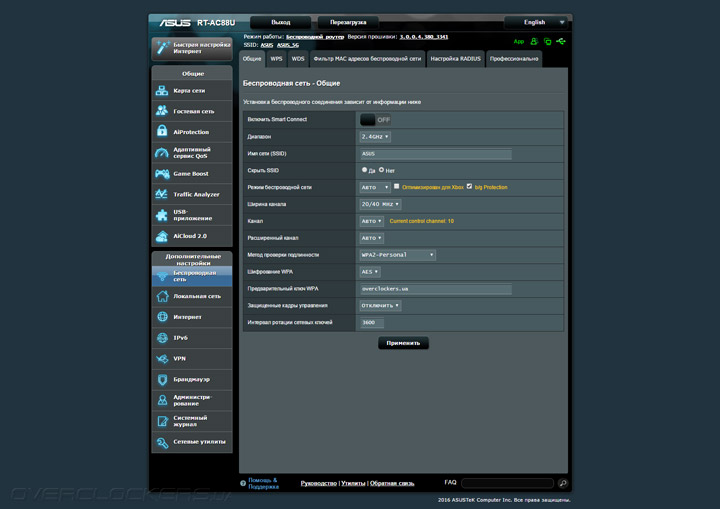Switch to the WPS tab
The image size is (720, 509).
(x=276, y=59)
